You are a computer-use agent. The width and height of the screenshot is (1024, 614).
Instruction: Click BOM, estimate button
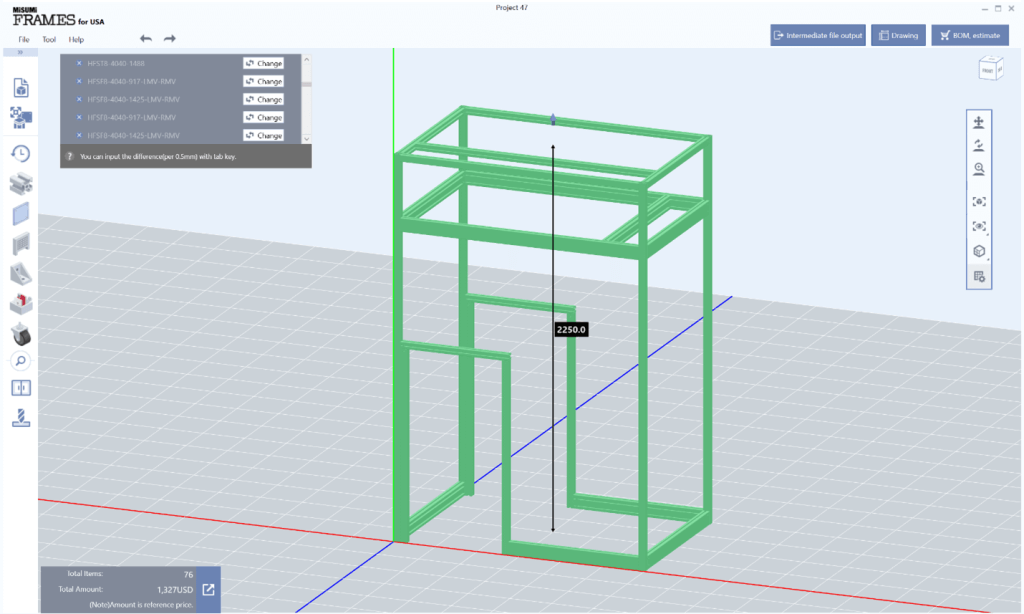click(970, 35)
